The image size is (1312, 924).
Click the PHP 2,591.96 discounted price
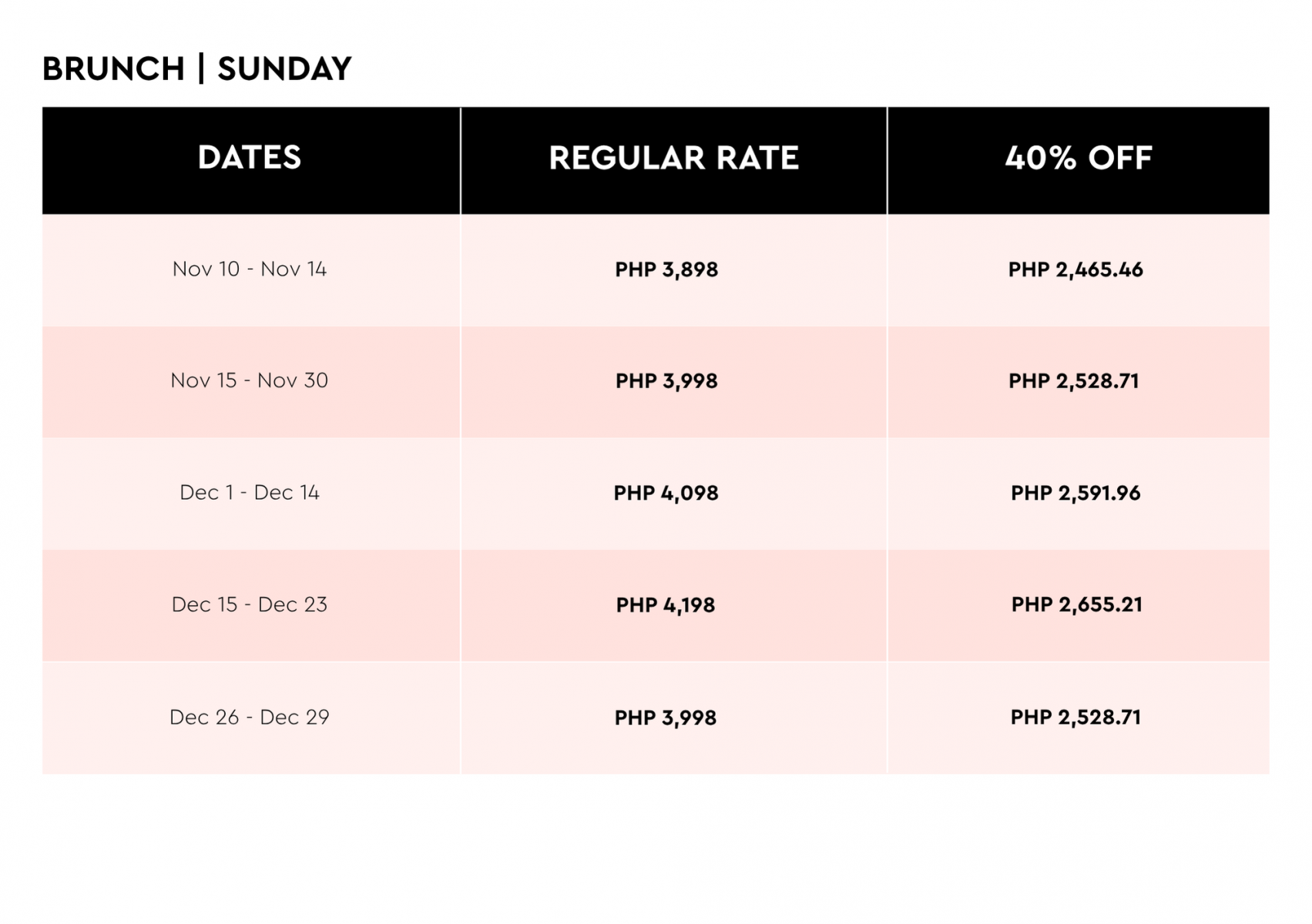pyautogui.click(x=1075, y=493)
